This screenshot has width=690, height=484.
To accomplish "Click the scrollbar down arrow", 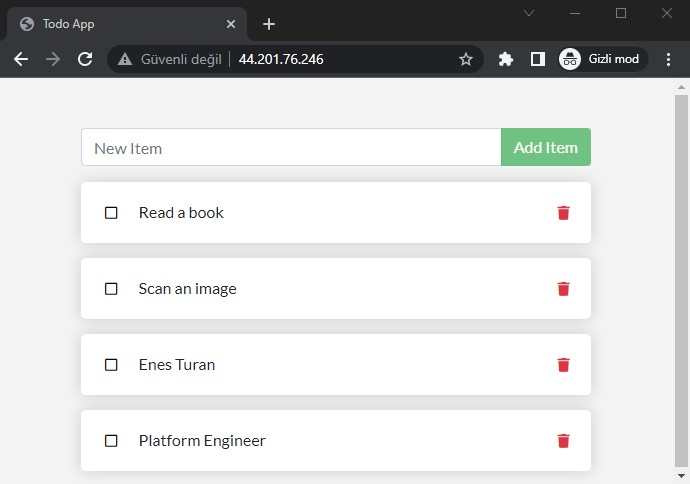I will point(681,476).
